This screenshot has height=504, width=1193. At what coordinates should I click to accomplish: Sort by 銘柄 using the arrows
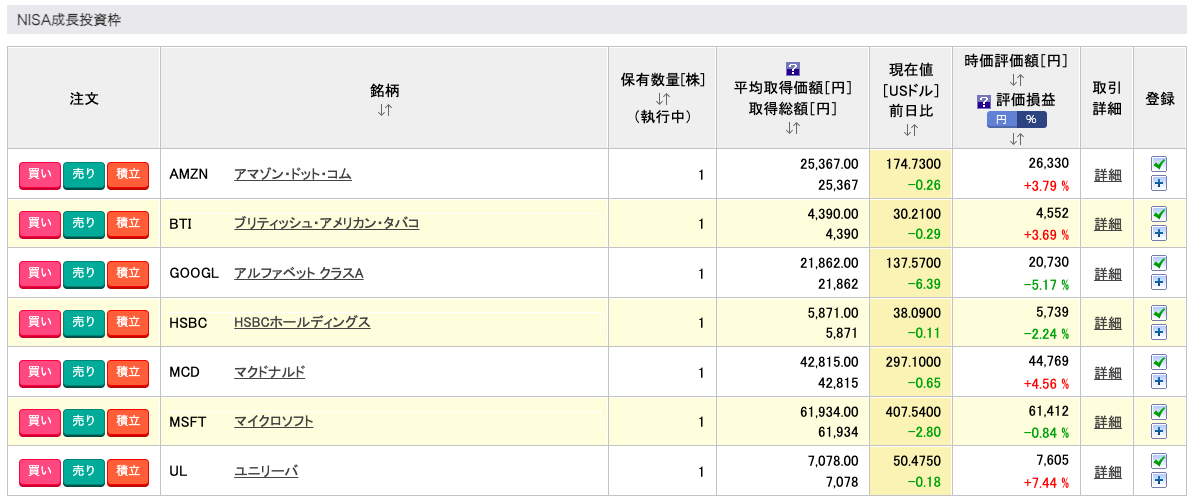384,110
